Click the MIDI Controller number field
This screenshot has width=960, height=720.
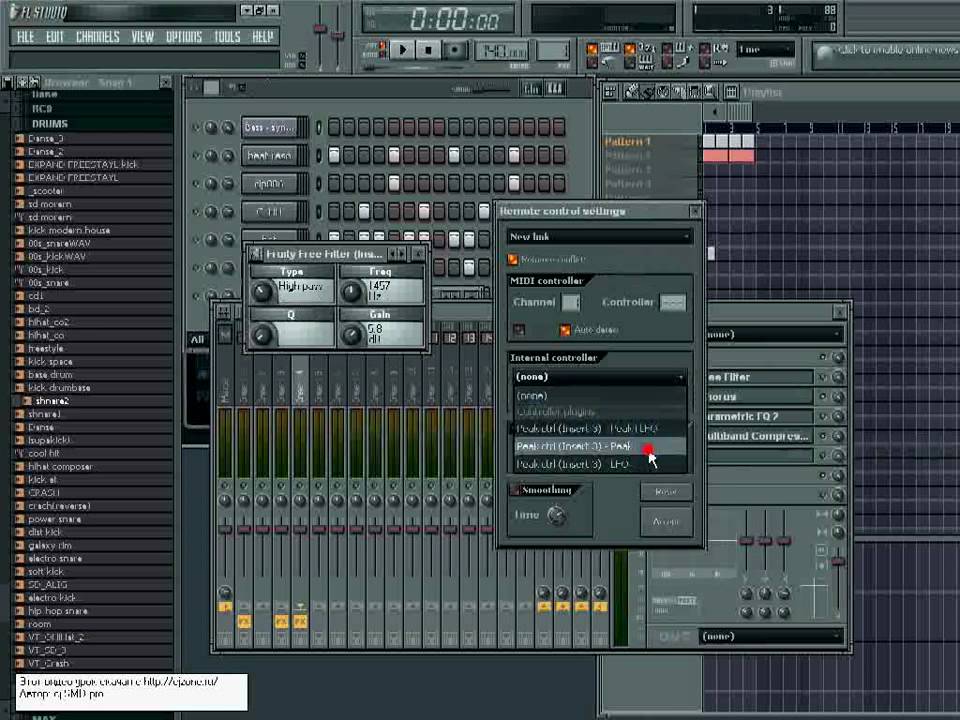click(673, 302)
